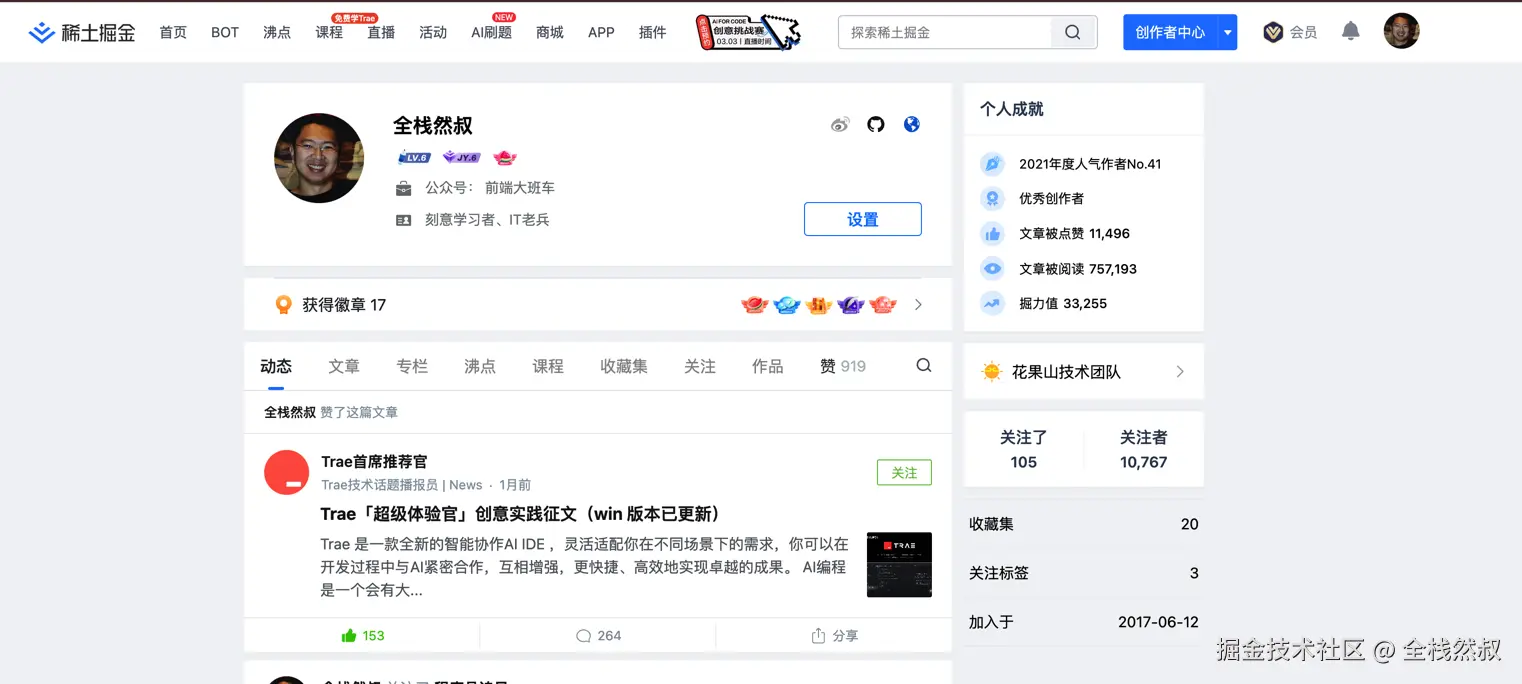This screenshot has height=684, width=1522.
Task: Click the 2021年度人气作者 achievement icon
Action: pyautogui.click(x=991, y=164)
